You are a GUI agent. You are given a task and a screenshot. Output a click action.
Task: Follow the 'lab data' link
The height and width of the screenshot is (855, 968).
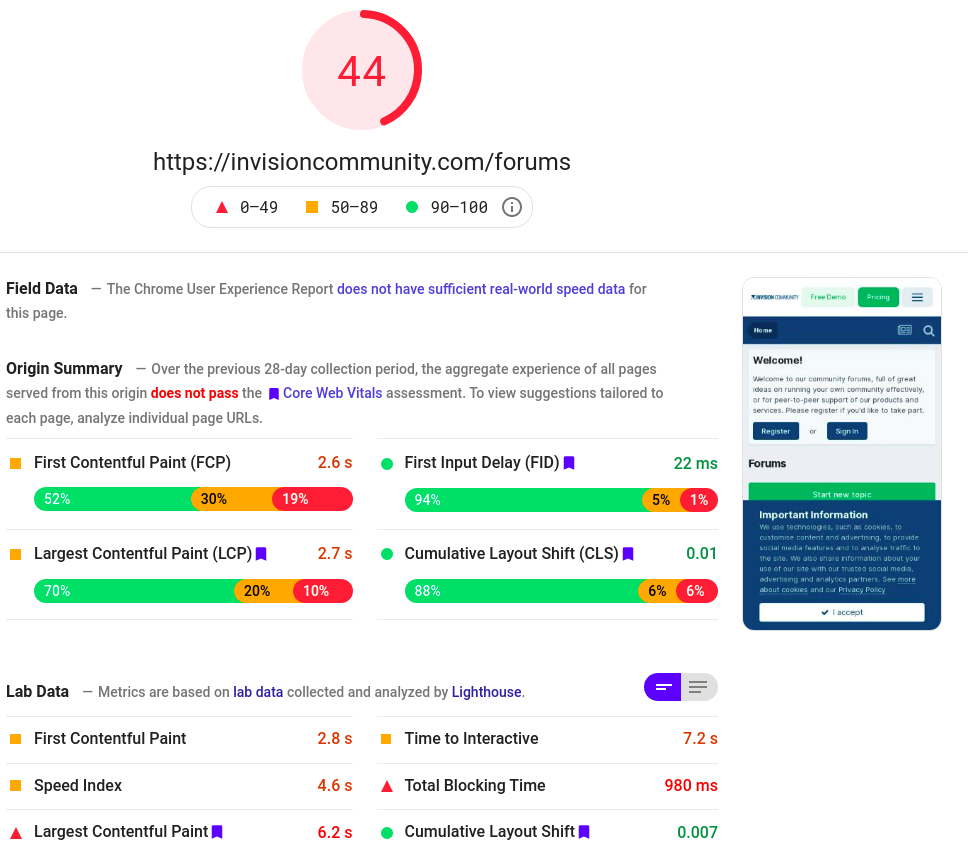coord(258,692)
